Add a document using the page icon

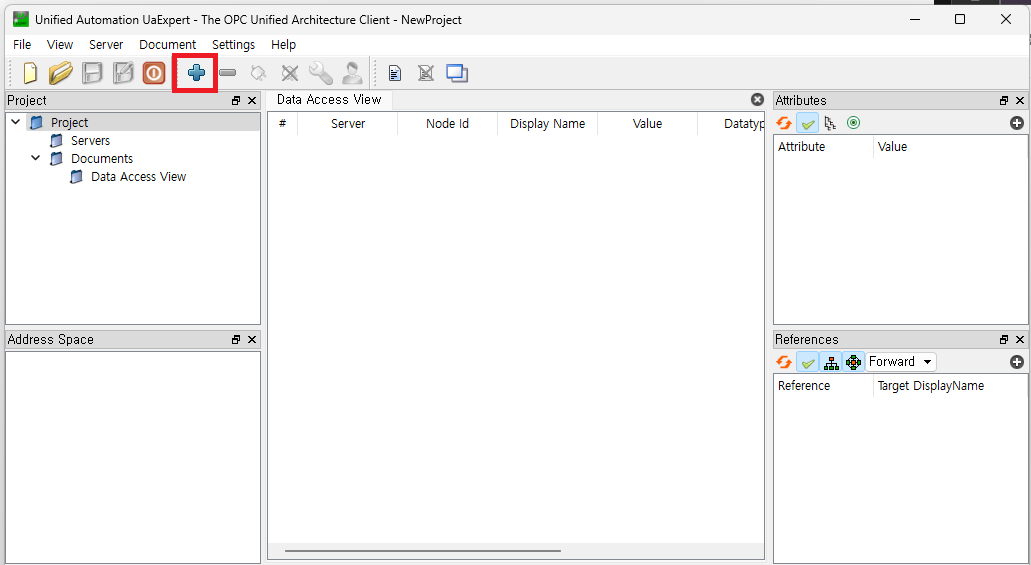[x=395, y=73]
